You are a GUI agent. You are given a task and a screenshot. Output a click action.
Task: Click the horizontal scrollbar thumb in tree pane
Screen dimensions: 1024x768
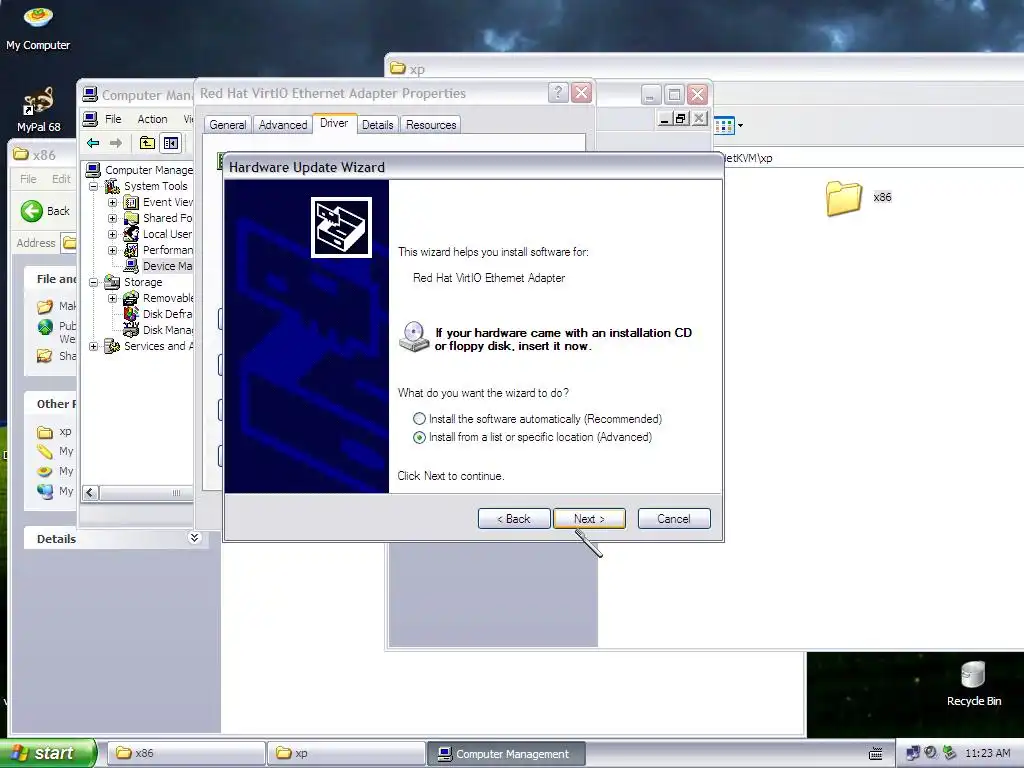coord(175,493)
